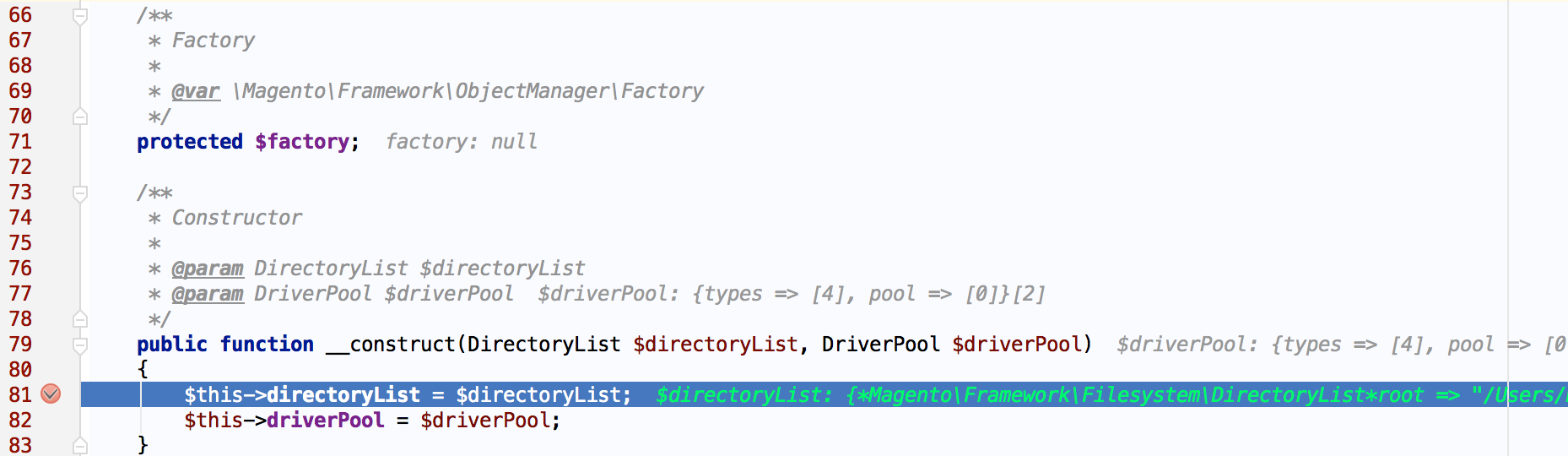1568x456 pixels.
Task: Place cursor on $factory property declaration
Action: click(302, 142)
